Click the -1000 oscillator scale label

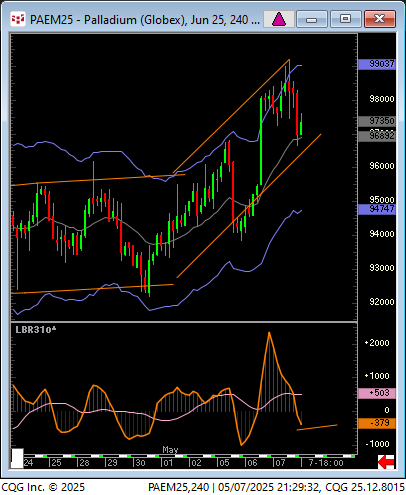pos(377,444)
